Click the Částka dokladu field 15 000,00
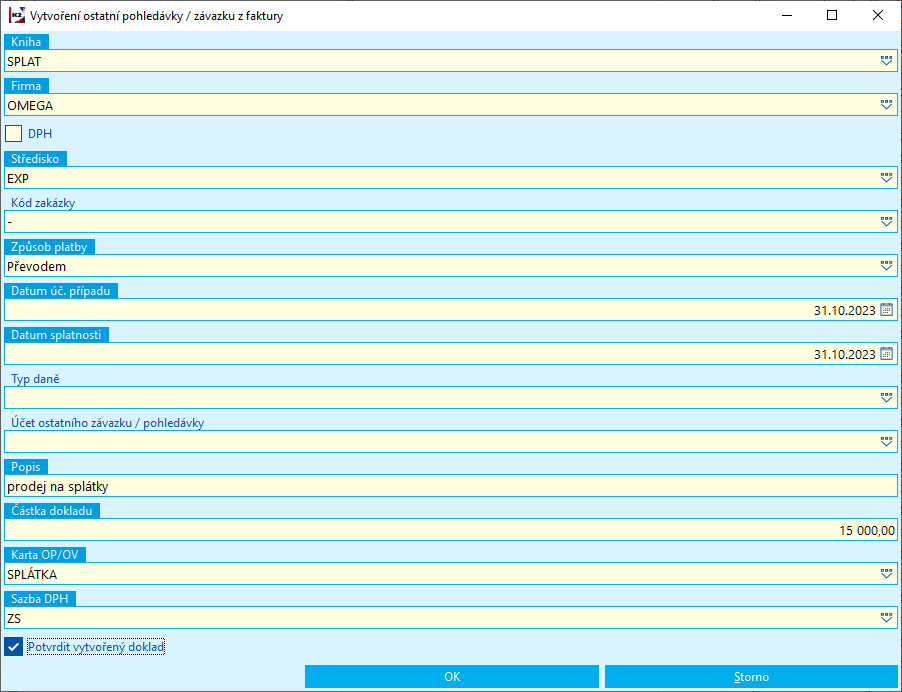 pos(451,530)
